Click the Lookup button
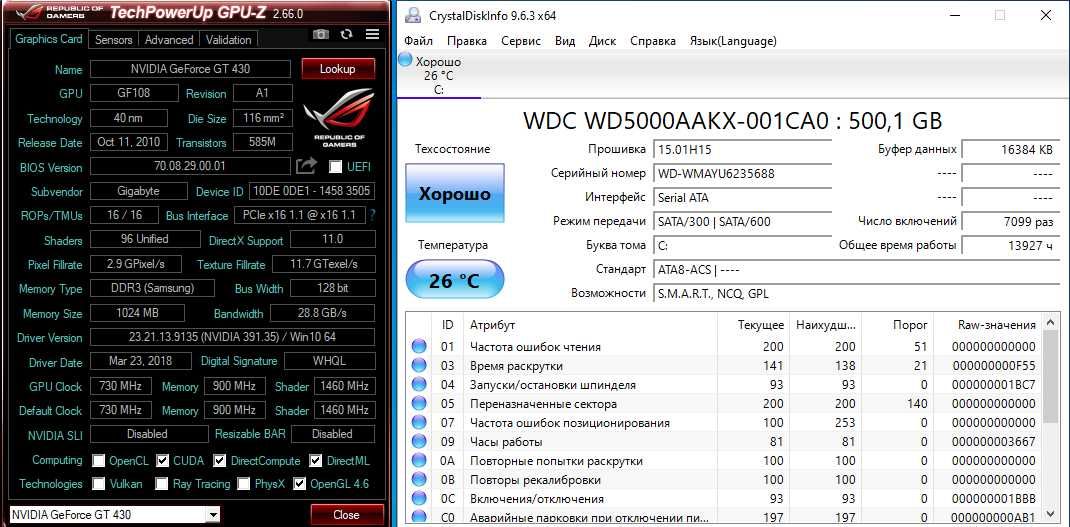Screen dimensions: 1070x527 [x=338, y=69]
